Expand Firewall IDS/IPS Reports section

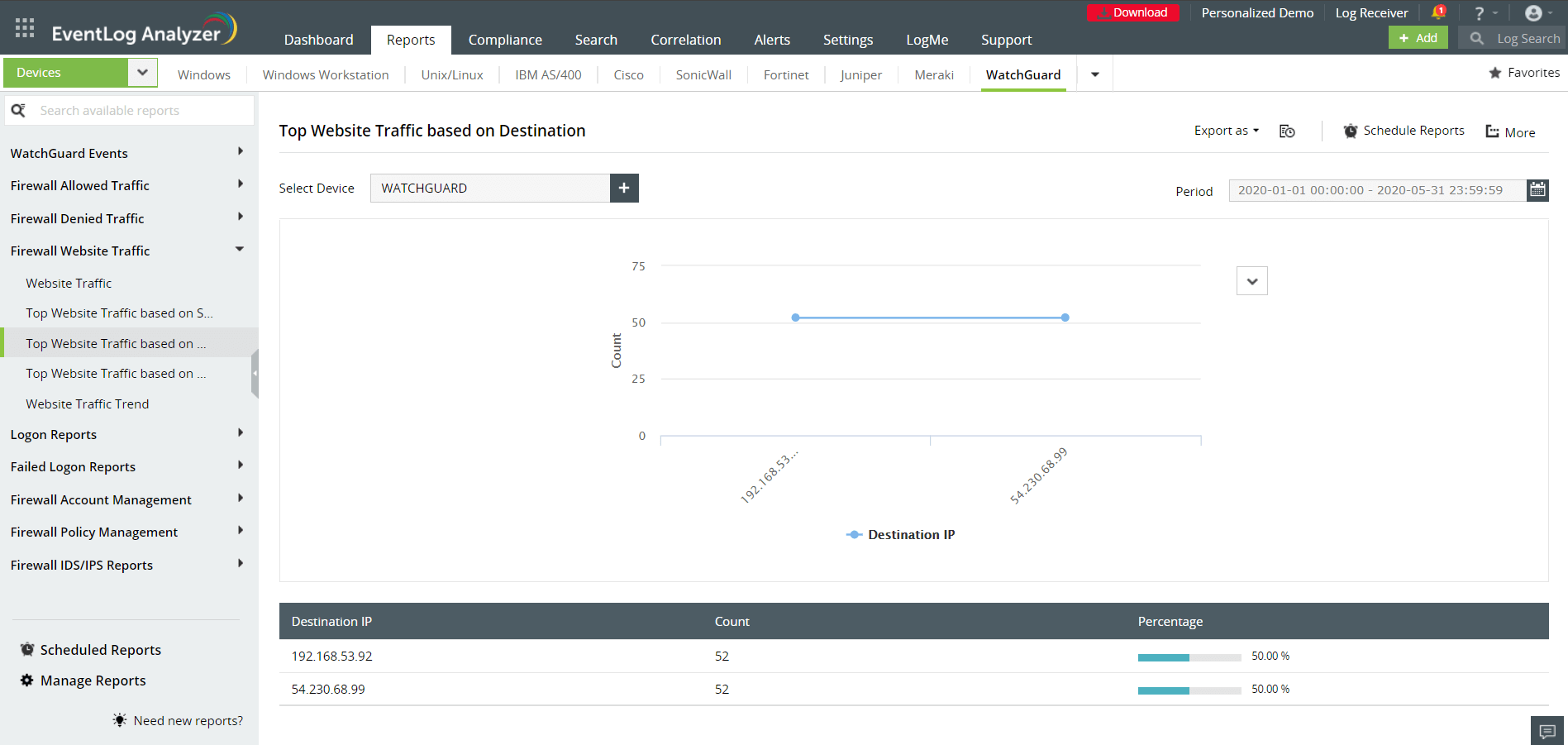[x=241, y=563]
